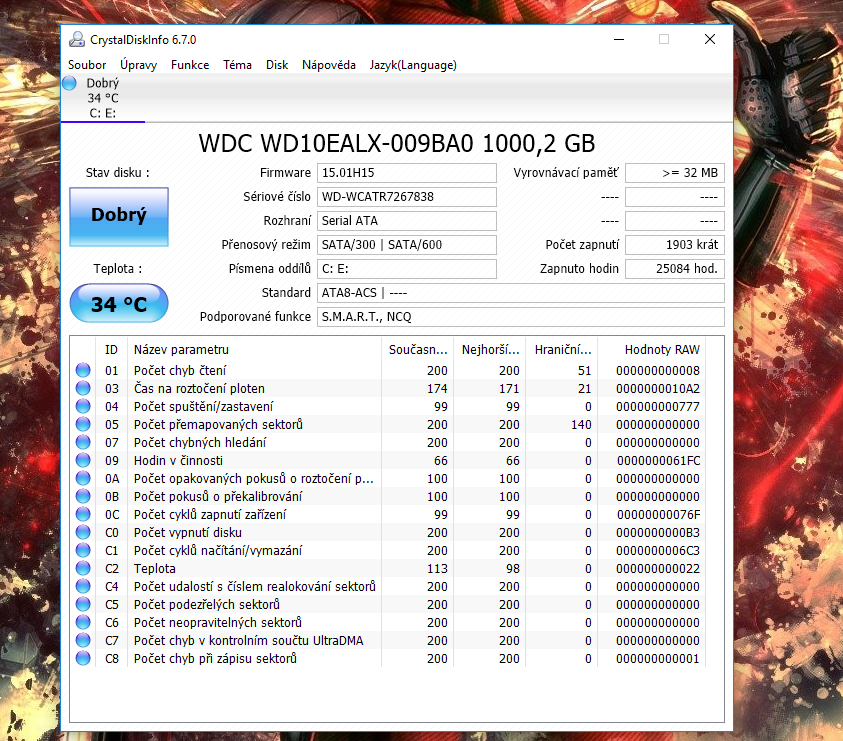Click the Hodnoty RAW column header
The width and height of the screenshot is (843, 741).
652,350
